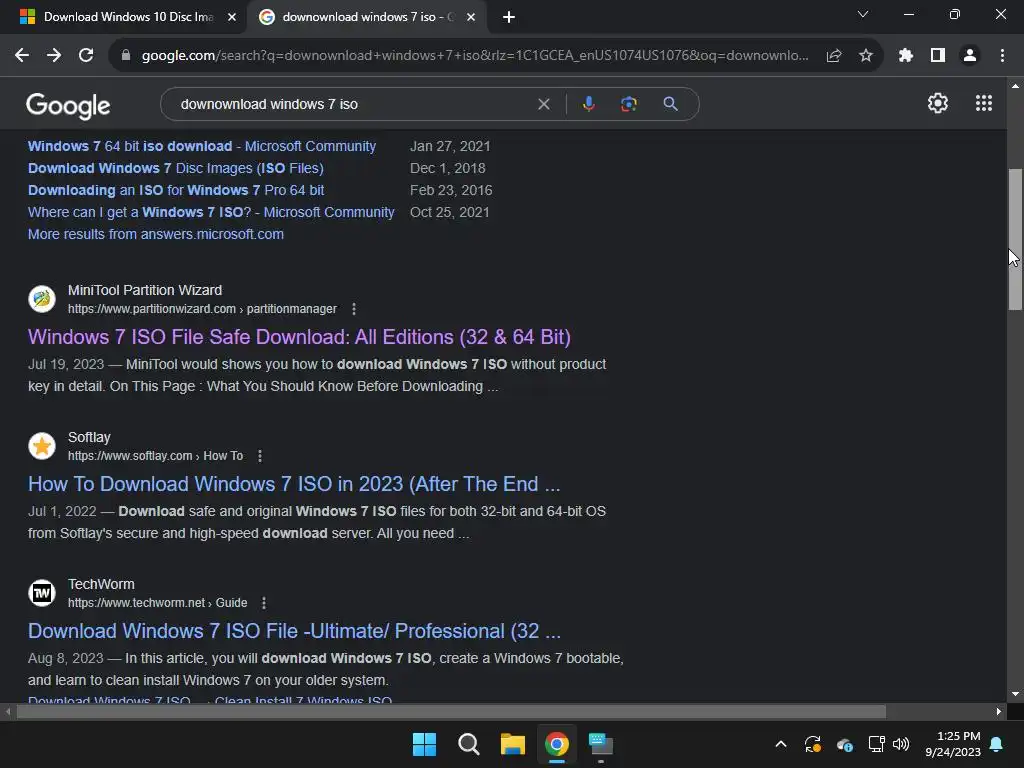Switch to the Download Windows 10 Disc Image tab
This screenshot has height=768, width=1024.
point(128,17)
